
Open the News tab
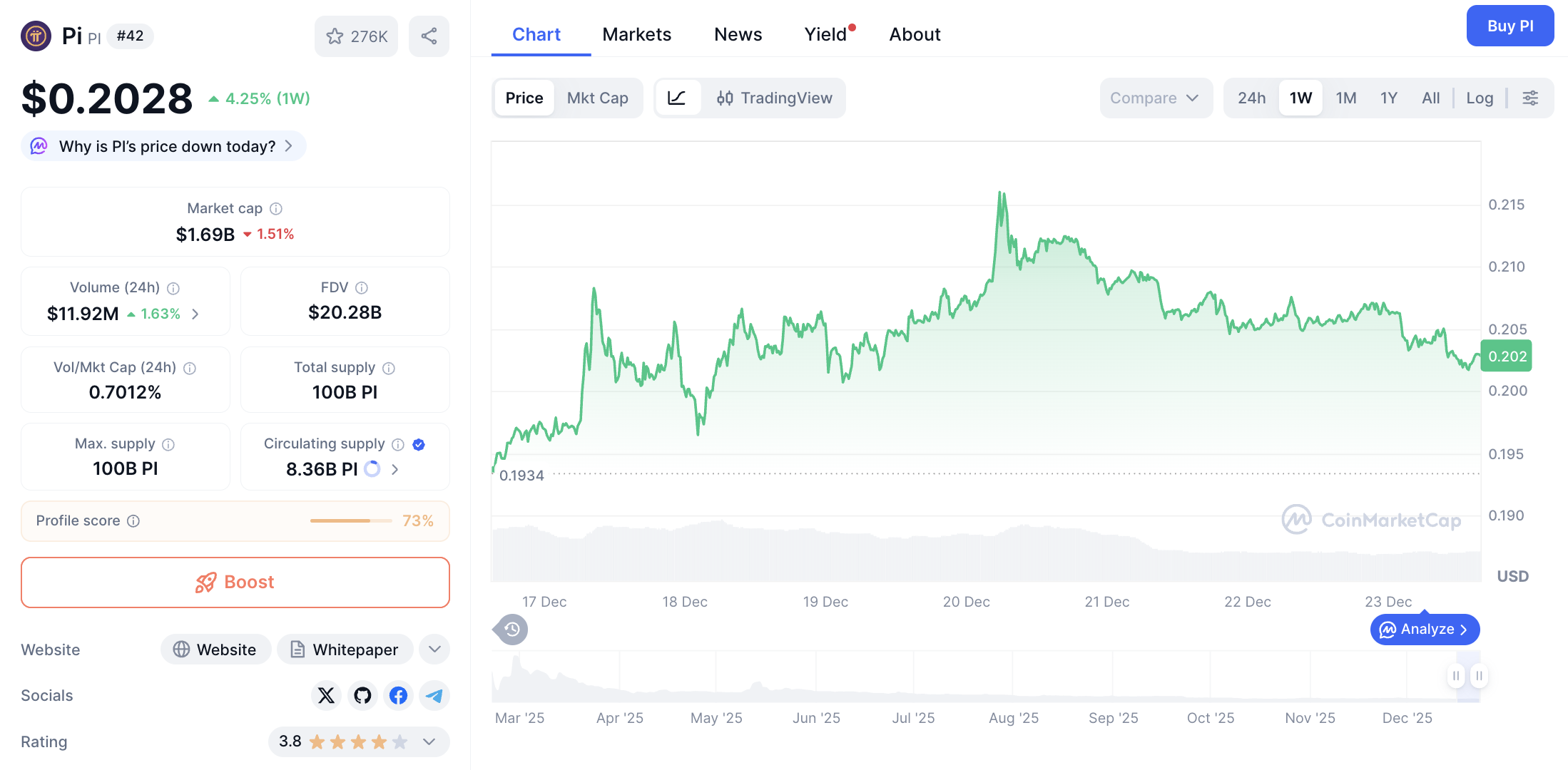tap(738, 34)
